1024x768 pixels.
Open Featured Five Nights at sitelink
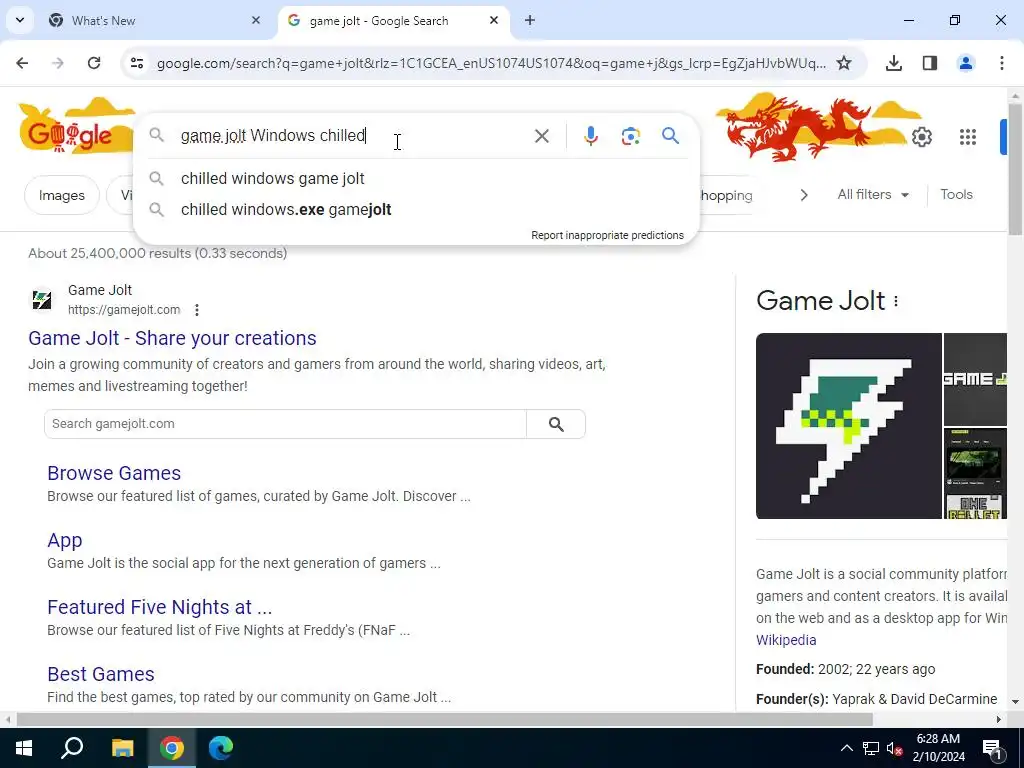click(159, 607)
